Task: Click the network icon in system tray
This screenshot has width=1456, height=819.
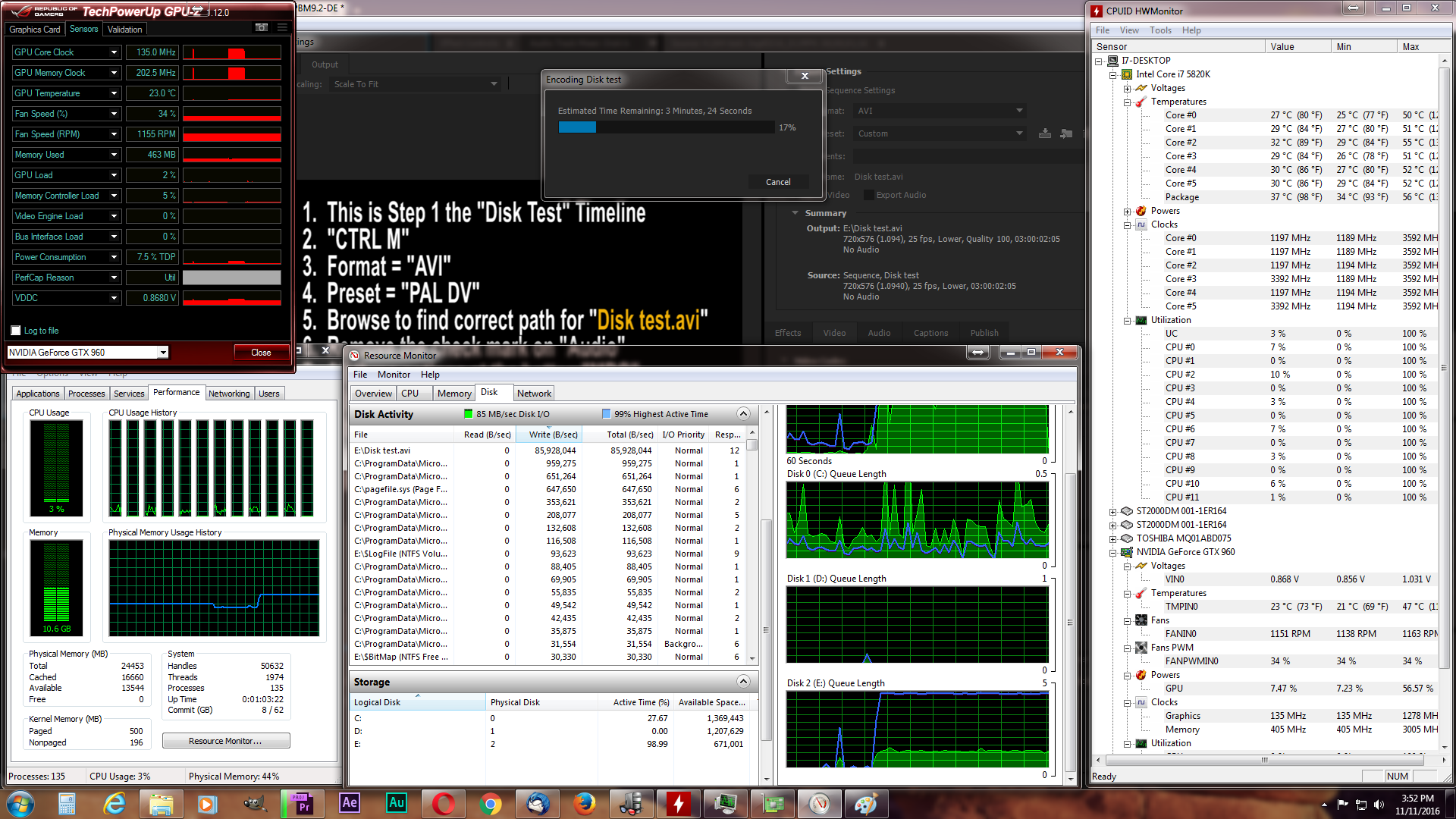Action: click(1361, 805)
